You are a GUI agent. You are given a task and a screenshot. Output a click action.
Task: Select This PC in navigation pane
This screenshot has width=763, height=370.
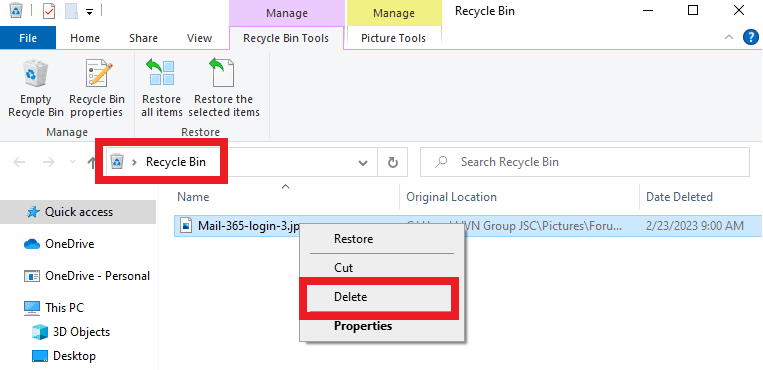(x=54, y=308)
